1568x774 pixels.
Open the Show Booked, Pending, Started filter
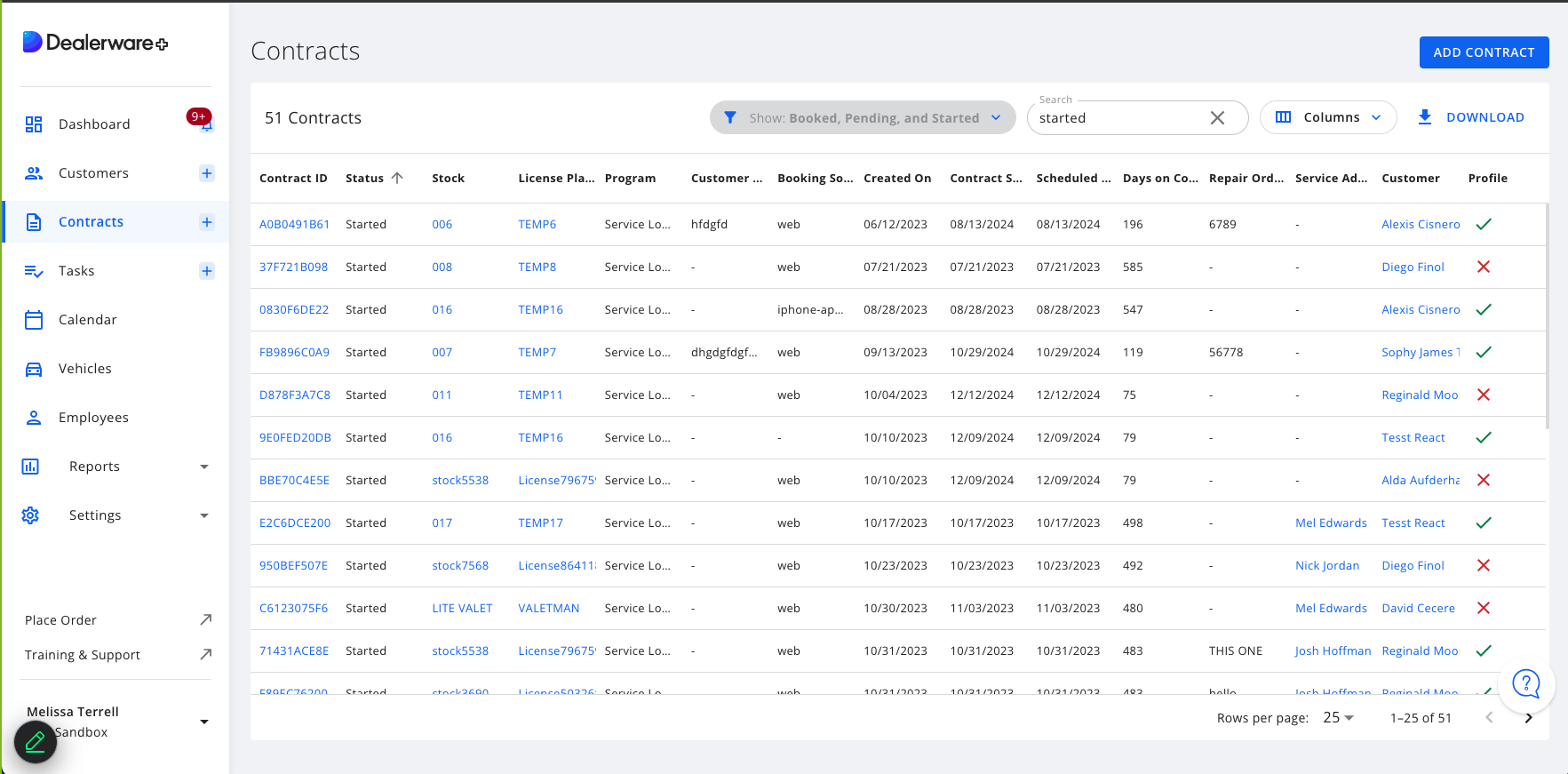pyautogui.click(x=863, y=117)
